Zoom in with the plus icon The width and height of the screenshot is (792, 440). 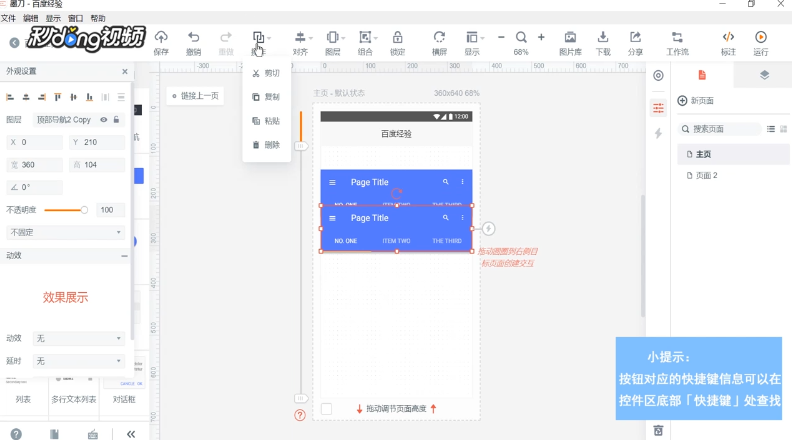541,37
